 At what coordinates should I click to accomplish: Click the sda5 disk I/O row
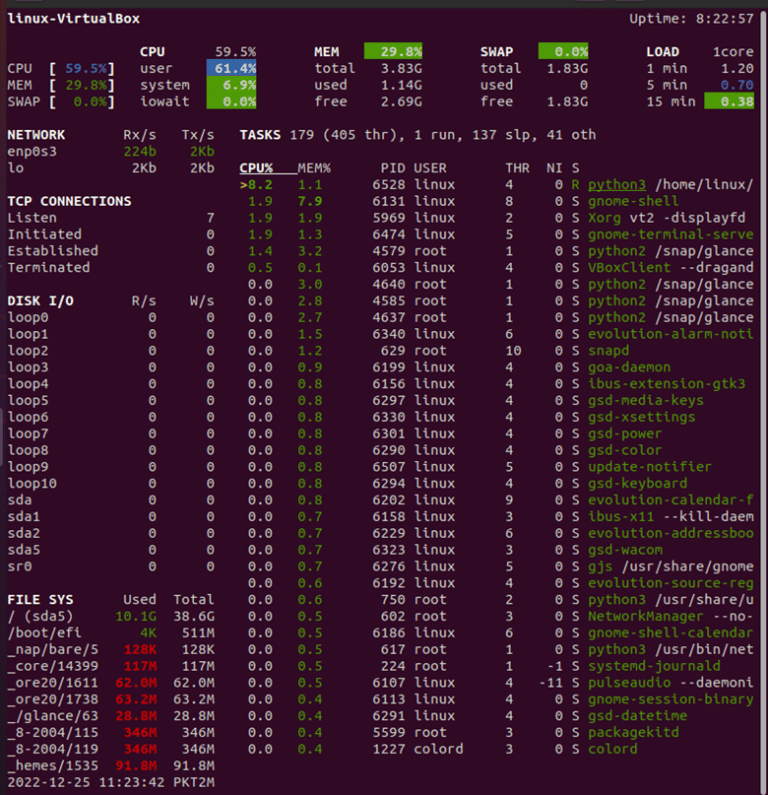coord(111,550)
